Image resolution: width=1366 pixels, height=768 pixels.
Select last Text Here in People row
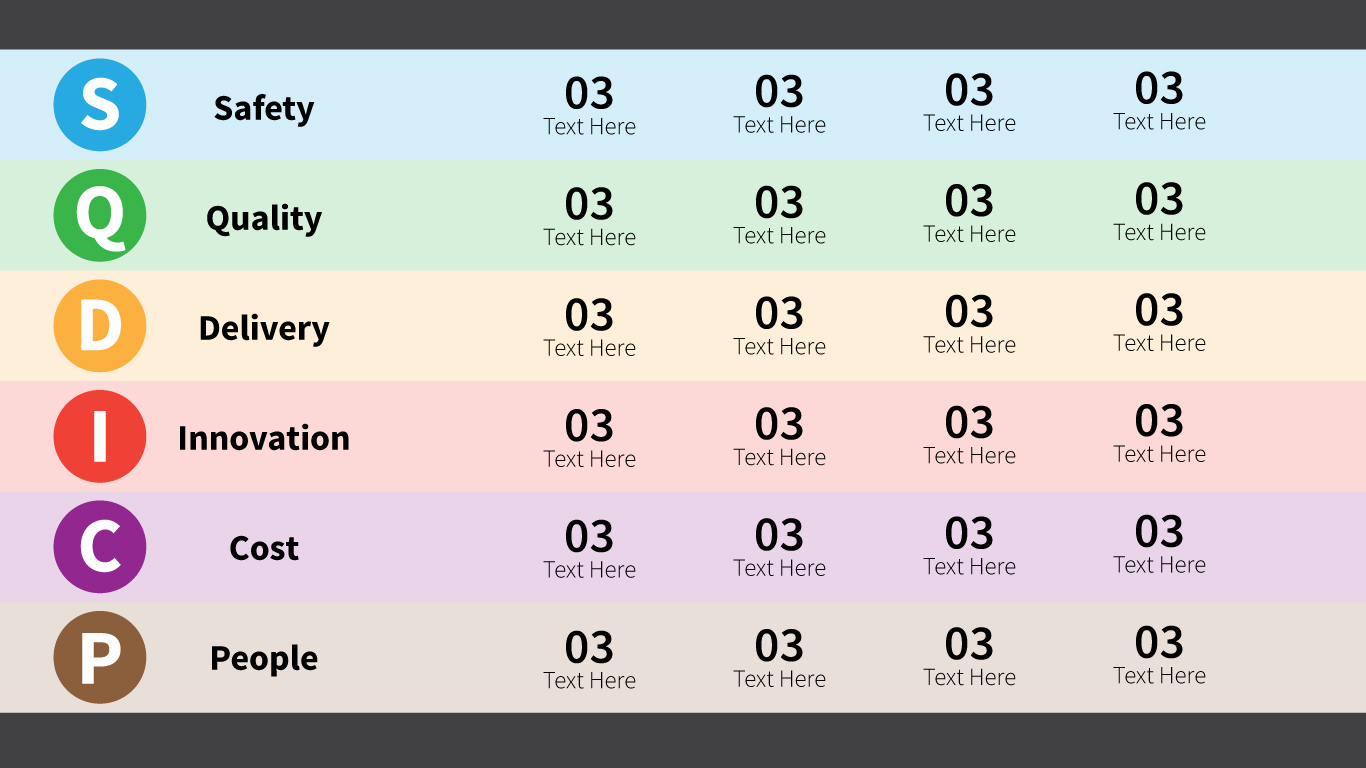tap(1159, 676)
